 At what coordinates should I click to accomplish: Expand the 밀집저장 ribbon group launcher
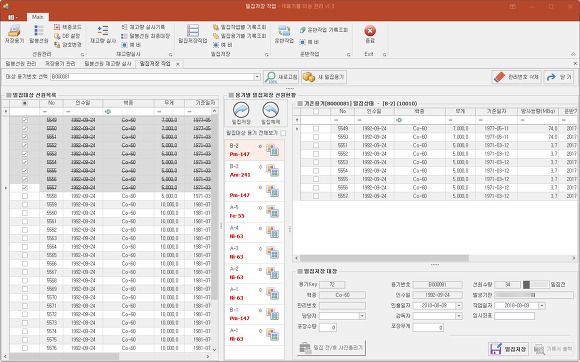[267, 54]
